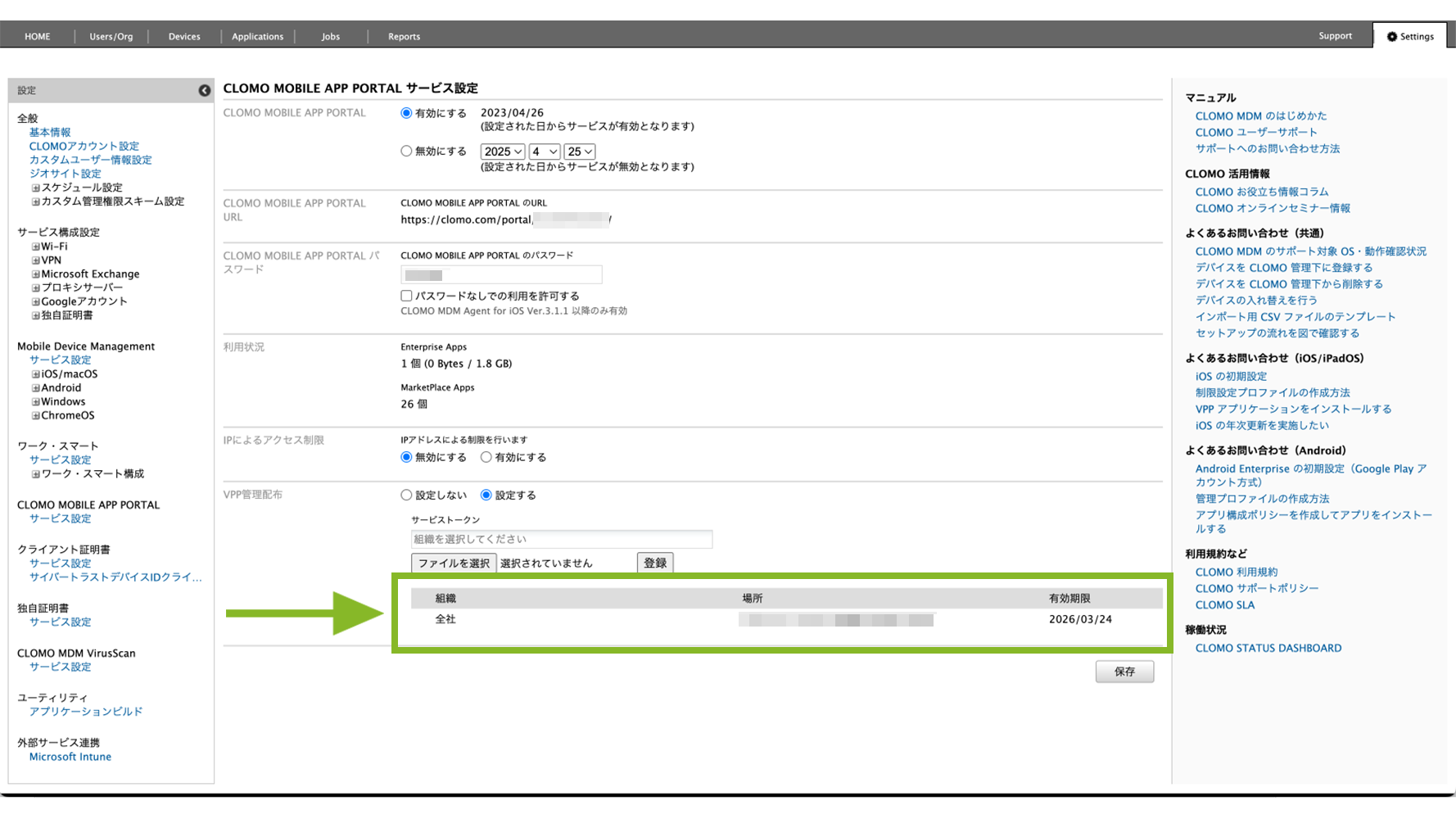Collapse the 設定 sidebar with the arrow icon
Viewport: 1456px width, 819px height.
tap(204, 90)
